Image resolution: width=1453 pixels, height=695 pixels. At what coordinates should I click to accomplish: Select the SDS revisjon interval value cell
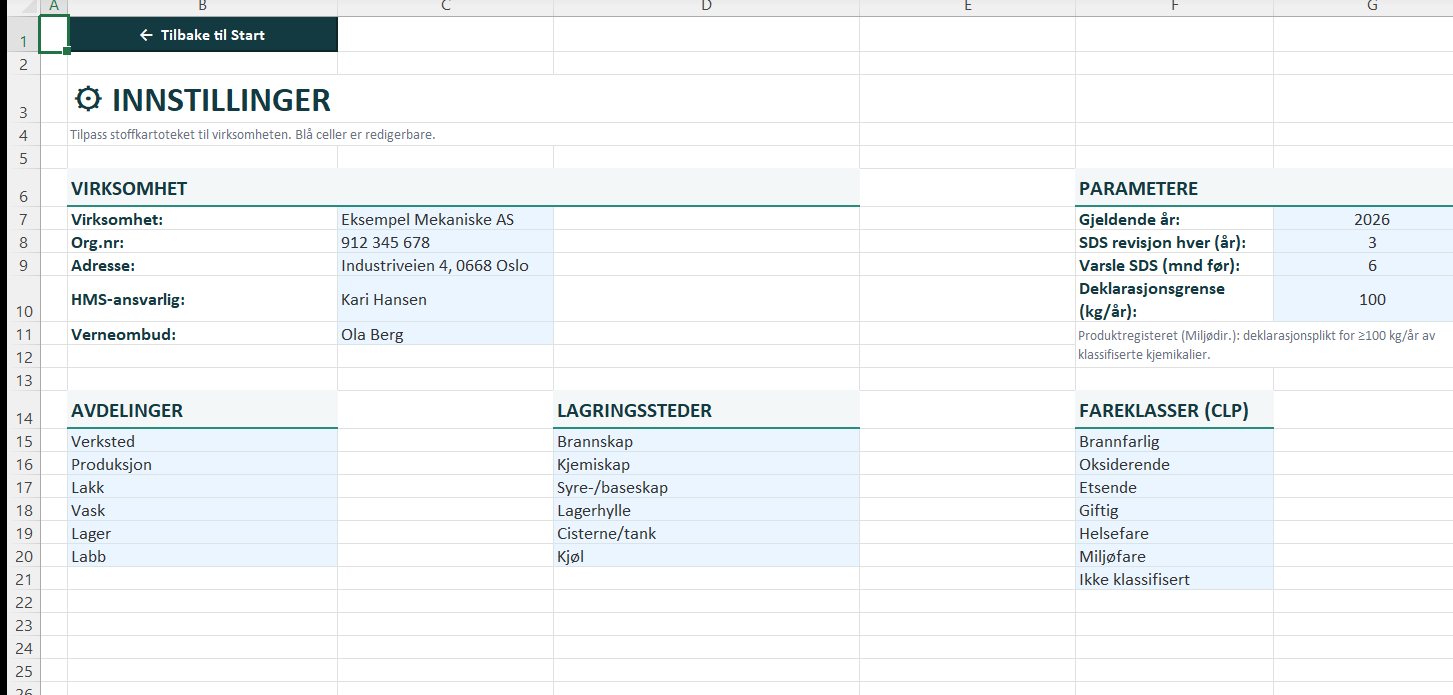[x=1372, y=242]
